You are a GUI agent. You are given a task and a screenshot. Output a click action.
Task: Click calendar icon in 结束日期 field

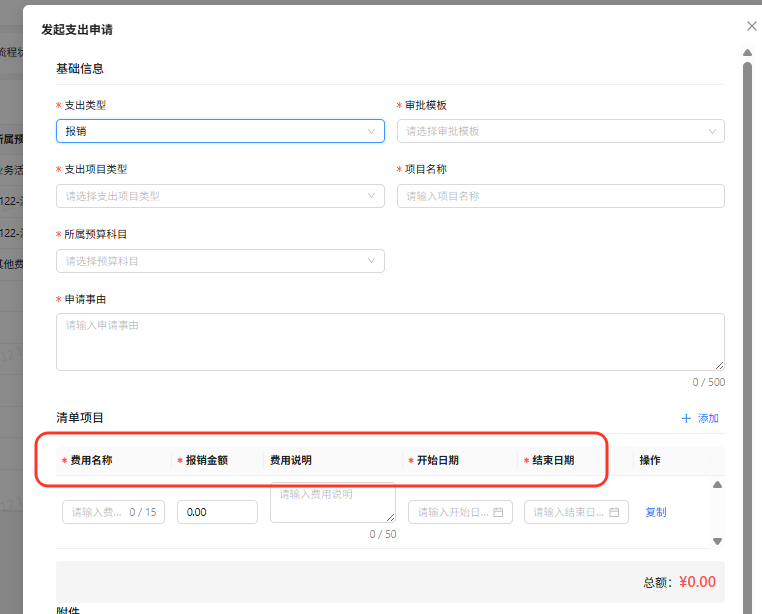[x=614, y=512]
